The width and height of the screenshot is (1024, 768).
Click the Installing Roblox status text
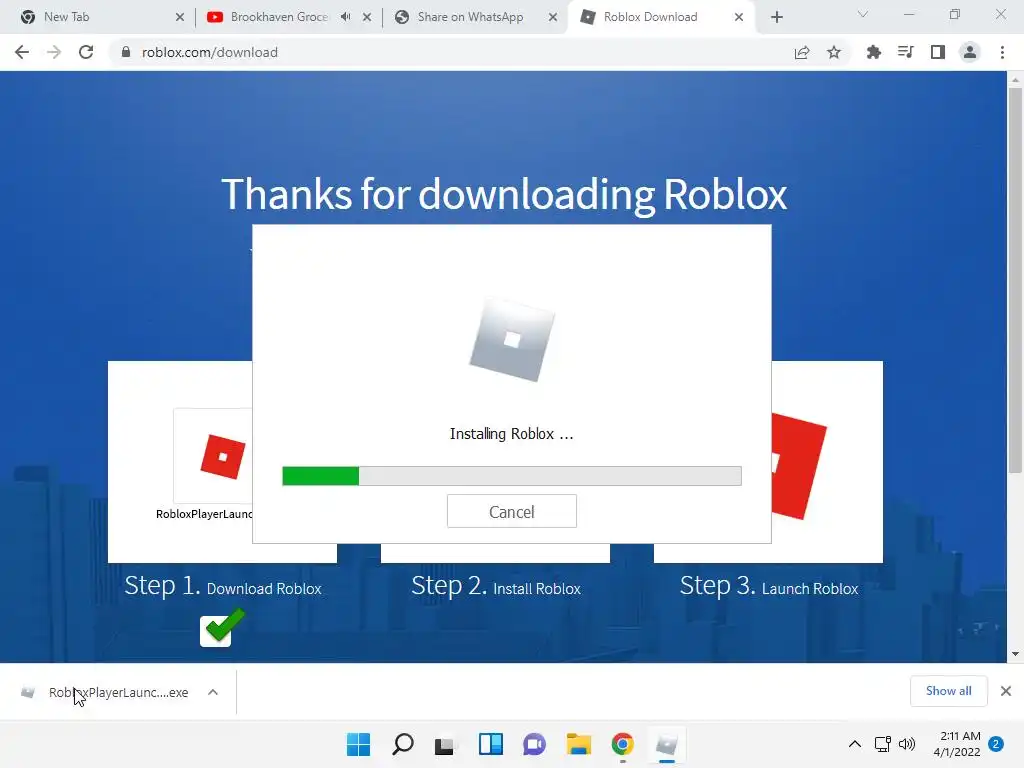(511, 434)
